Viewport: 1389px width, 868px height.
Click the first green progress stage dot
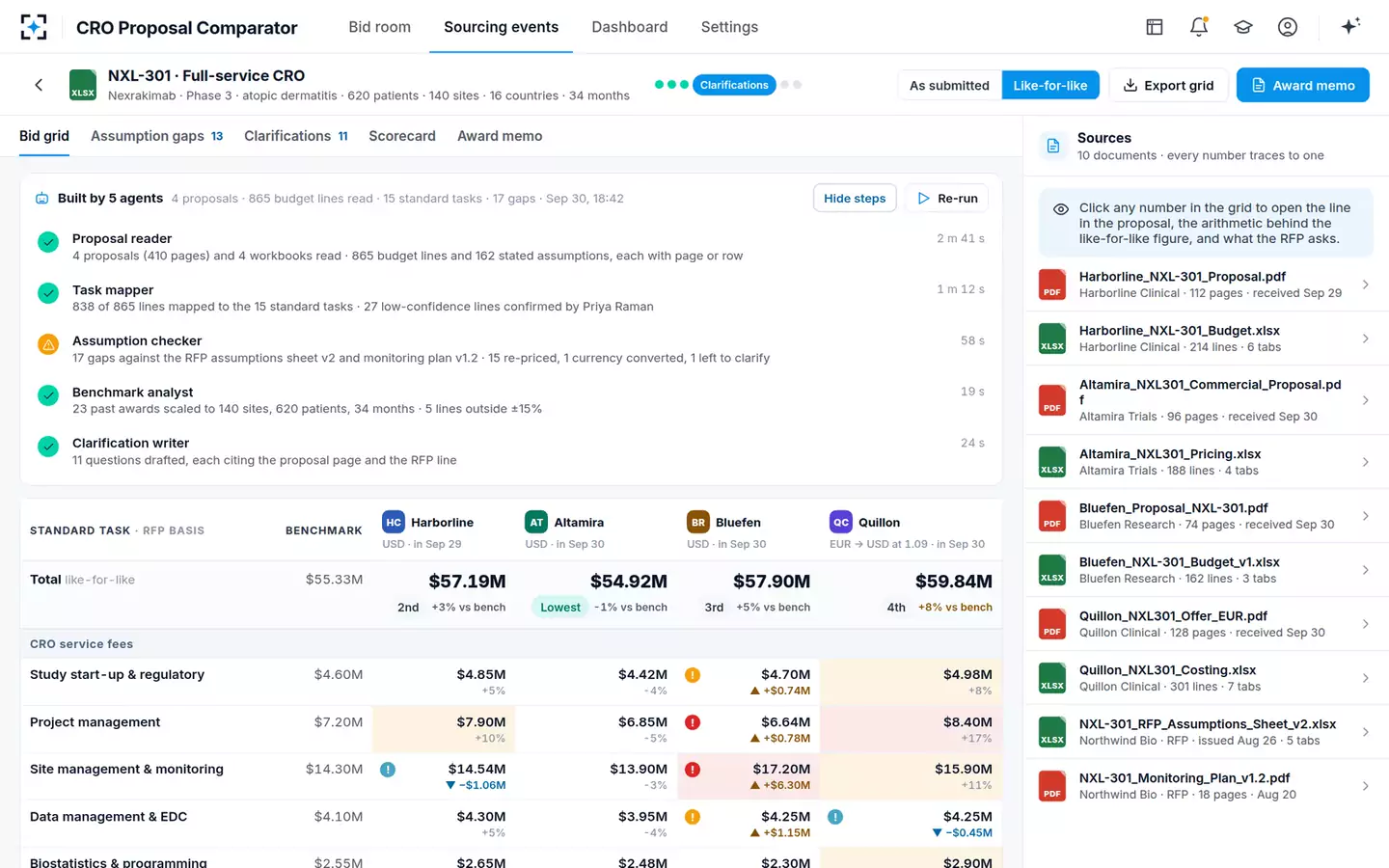click(x=660, y=85)
